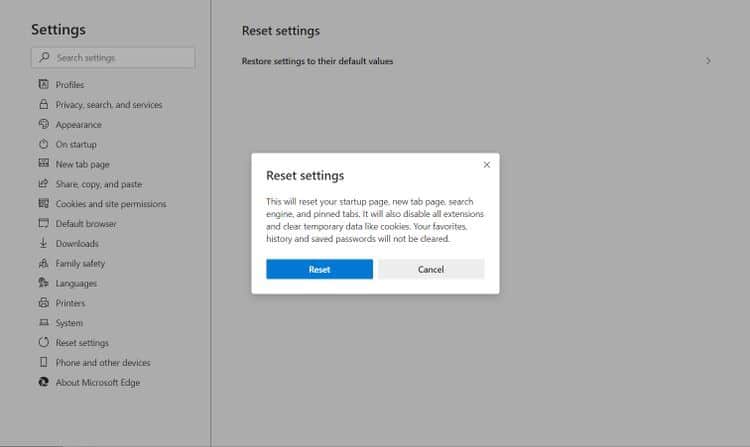Click the lock icon for Privacy settings
The image size is (750, 447).
44,104
